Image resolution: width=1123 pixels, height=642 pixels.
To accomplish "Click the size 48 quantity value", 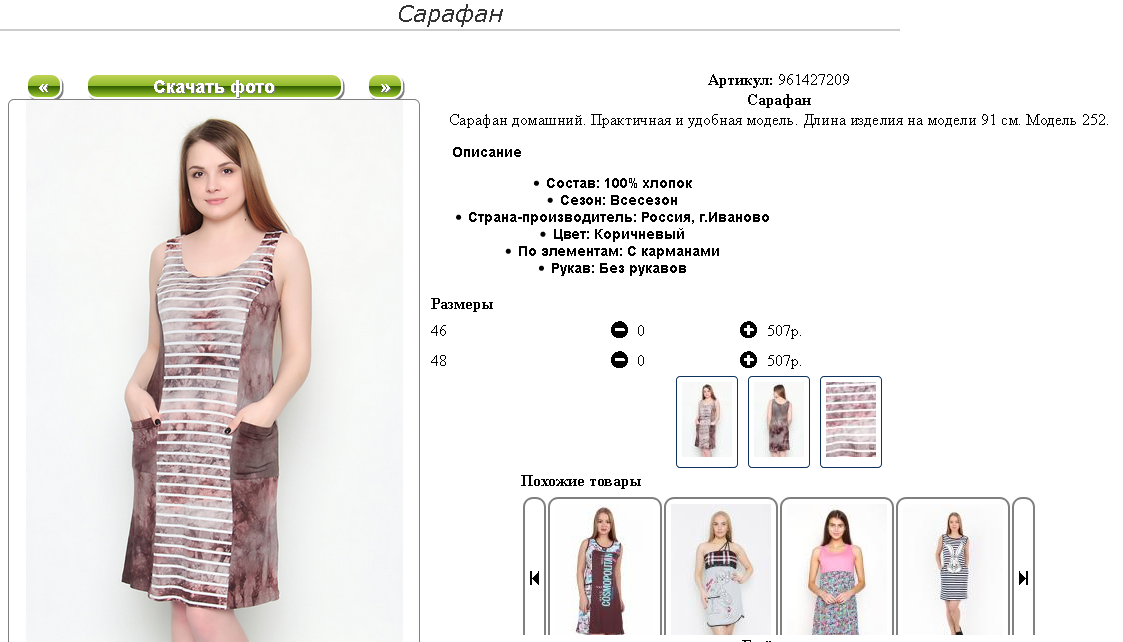I will coord(641,361).
